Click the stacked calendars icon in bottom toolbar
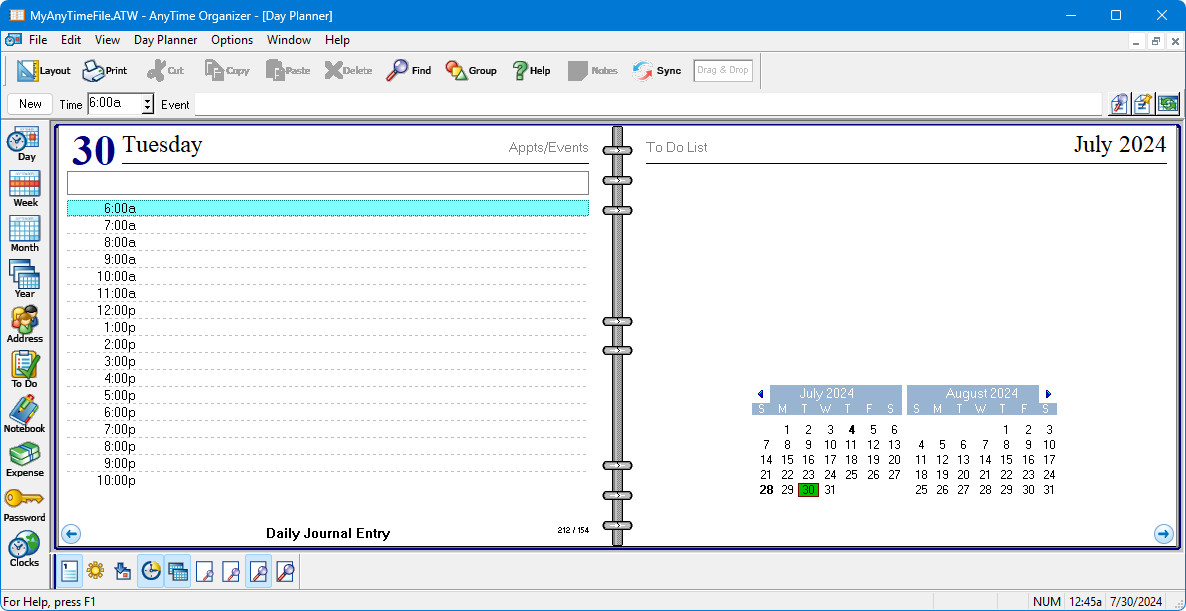 pyautogui.click(x=178, y=572)
